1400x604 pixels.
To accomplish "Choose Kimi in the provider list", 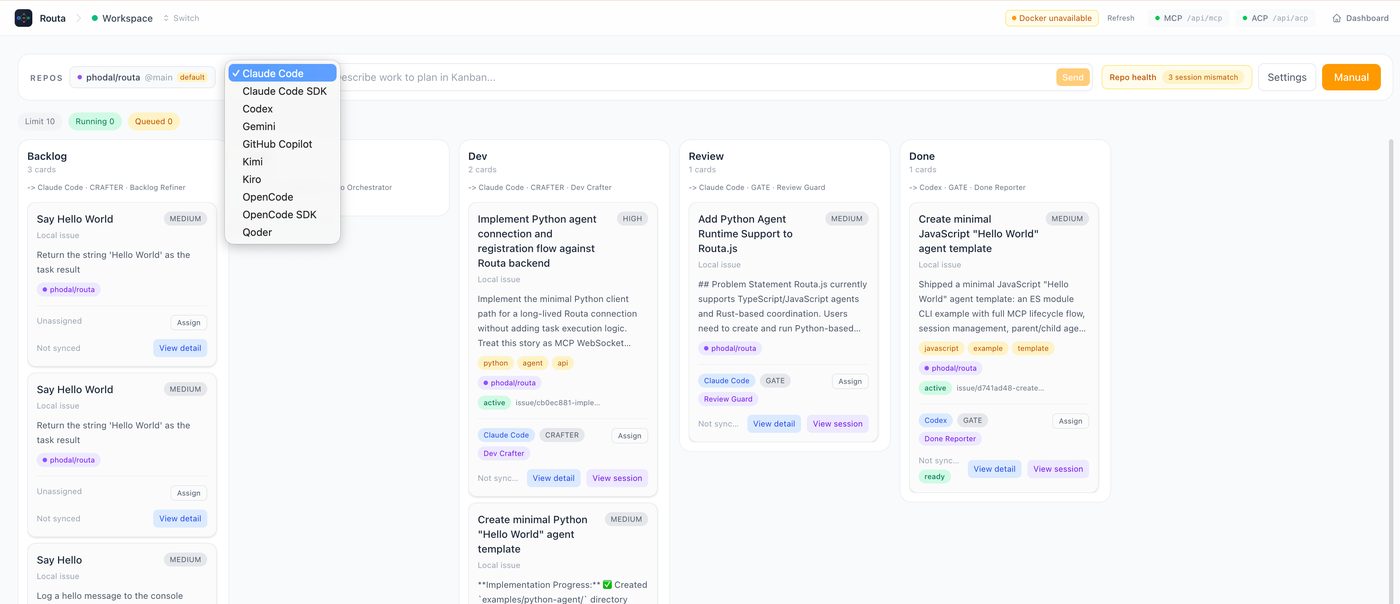I will [283, 162].
